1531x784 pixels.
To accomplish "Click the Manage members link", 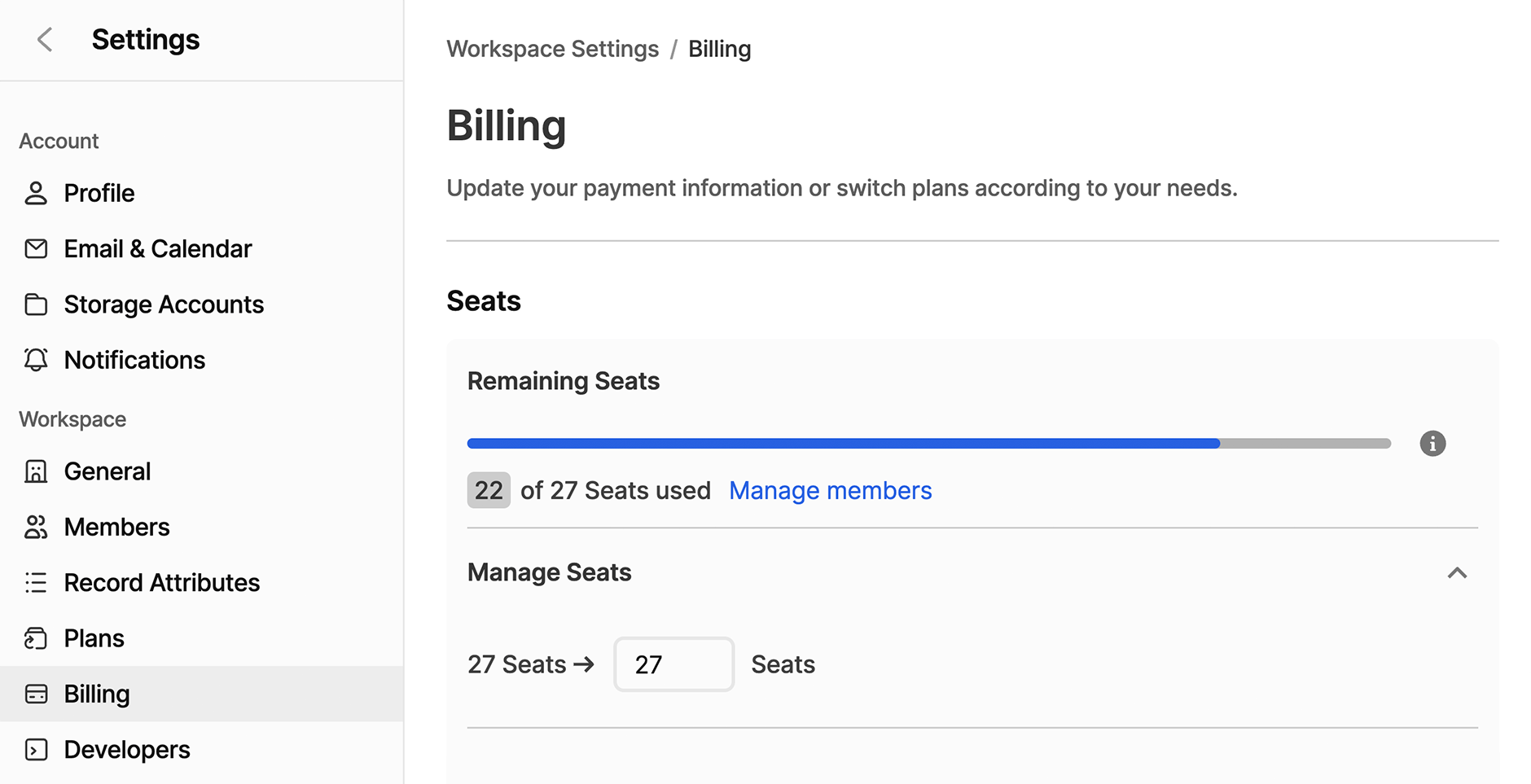I will pyautogui.click(x=830, y=490).
